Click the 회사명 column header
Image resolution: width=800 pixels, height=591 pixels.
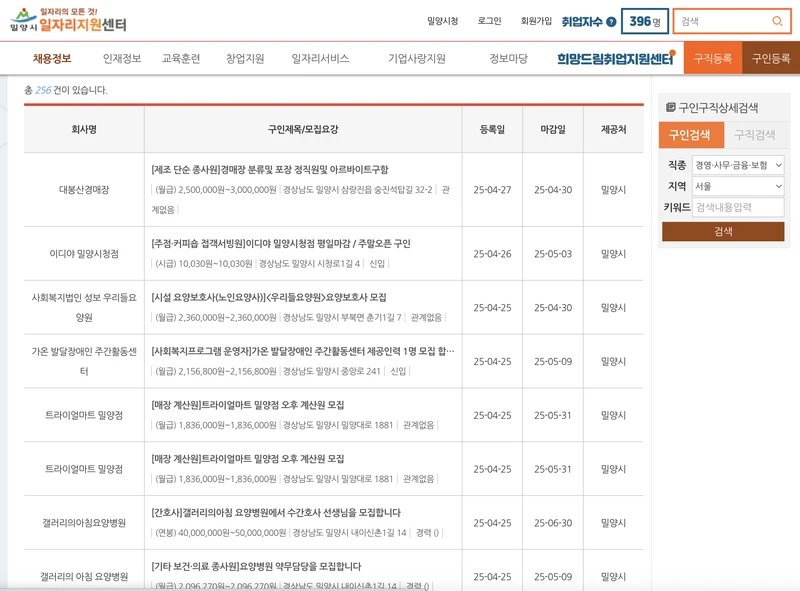pyautogui.click(x=84, y=130)
